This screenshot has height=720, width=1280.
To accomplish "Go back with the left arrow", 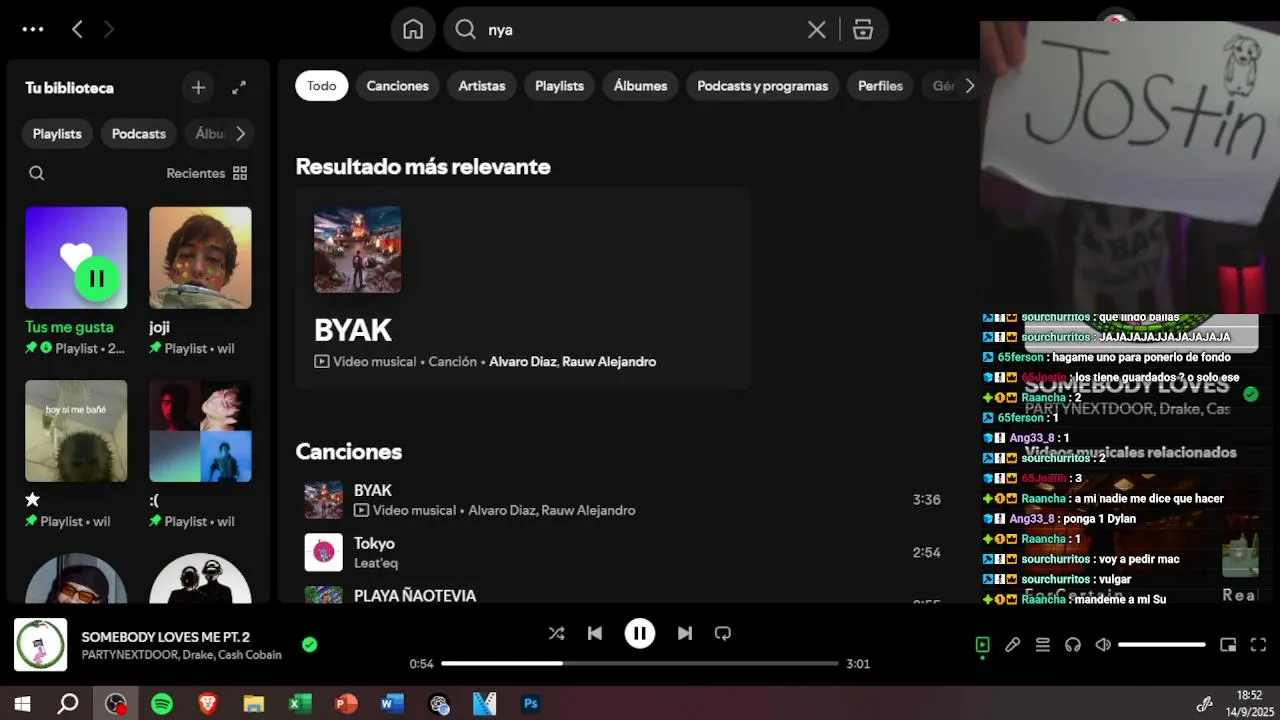I will click(77, 29).
